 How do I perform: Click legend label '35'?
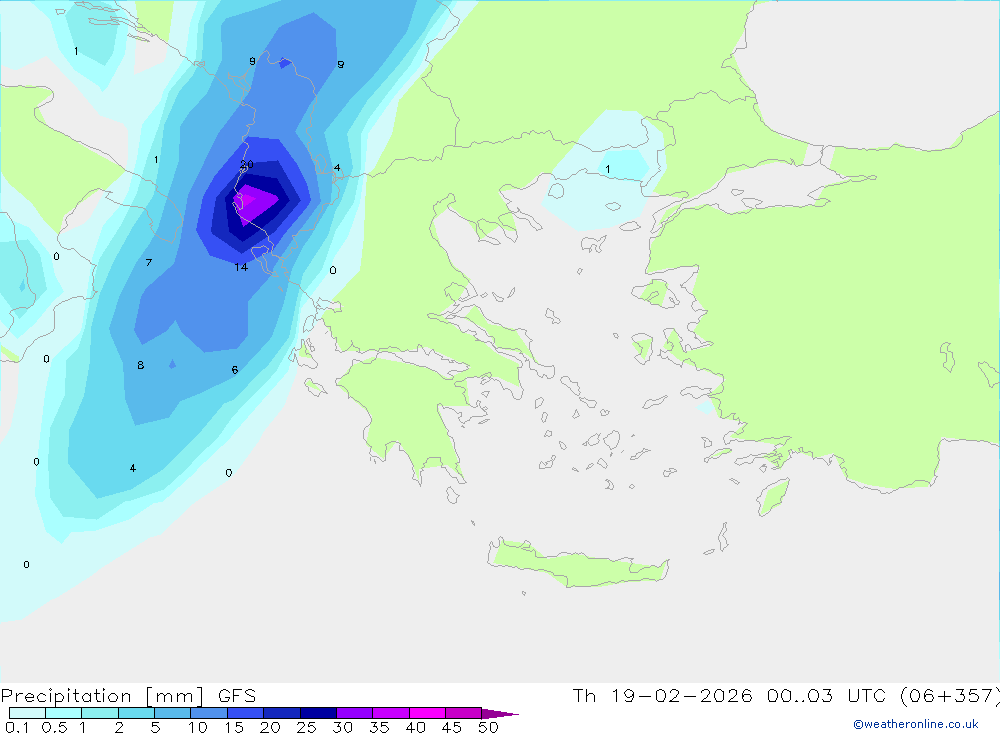click(379, 727)
